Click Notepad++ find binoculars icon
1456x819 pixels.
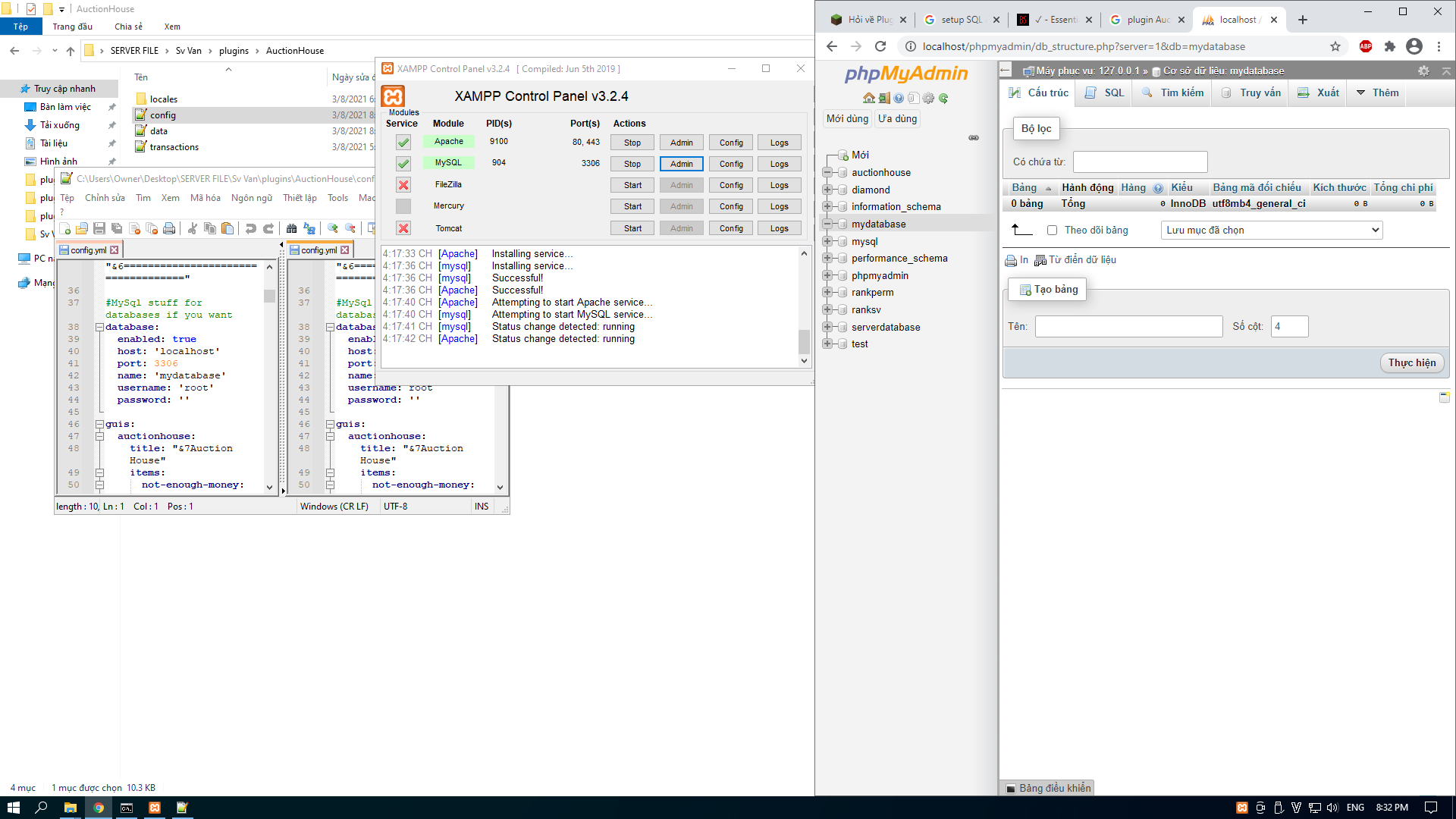point(292,228)
